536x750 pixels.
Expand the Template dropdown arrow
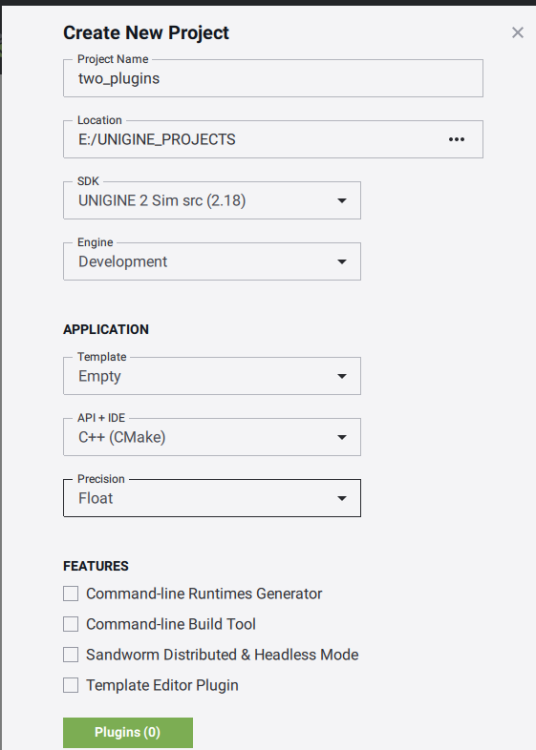(x=341, y=376)
